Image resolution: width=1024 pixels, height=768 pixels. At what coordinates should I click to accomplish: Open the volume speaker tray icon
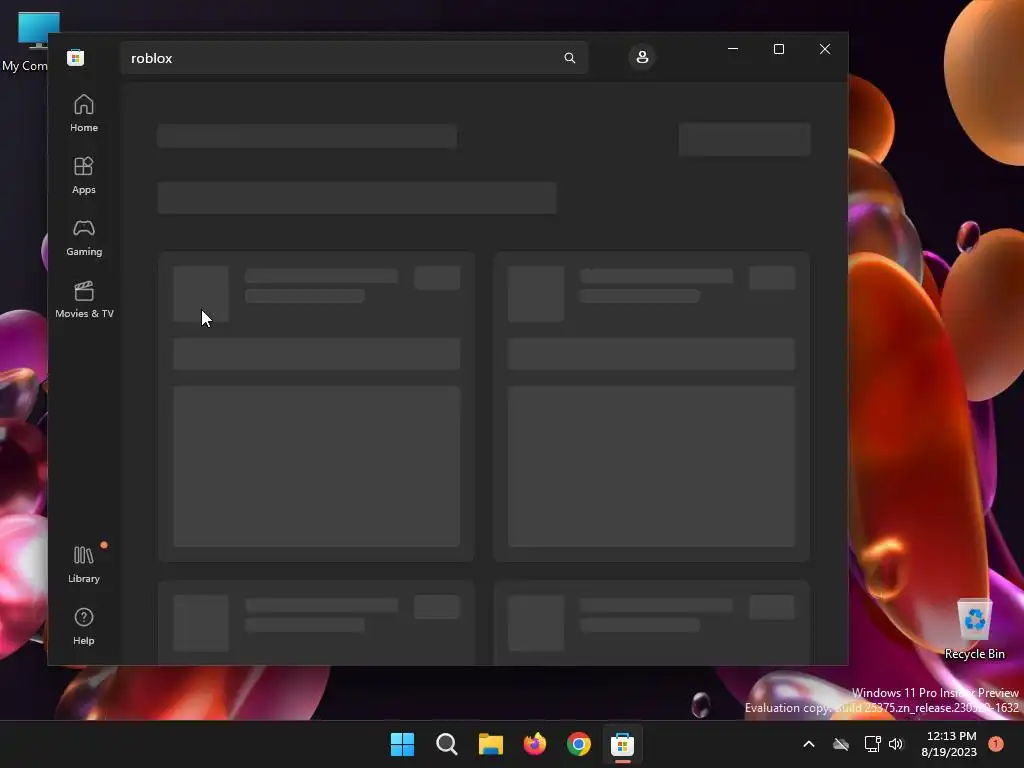point(896,744)
